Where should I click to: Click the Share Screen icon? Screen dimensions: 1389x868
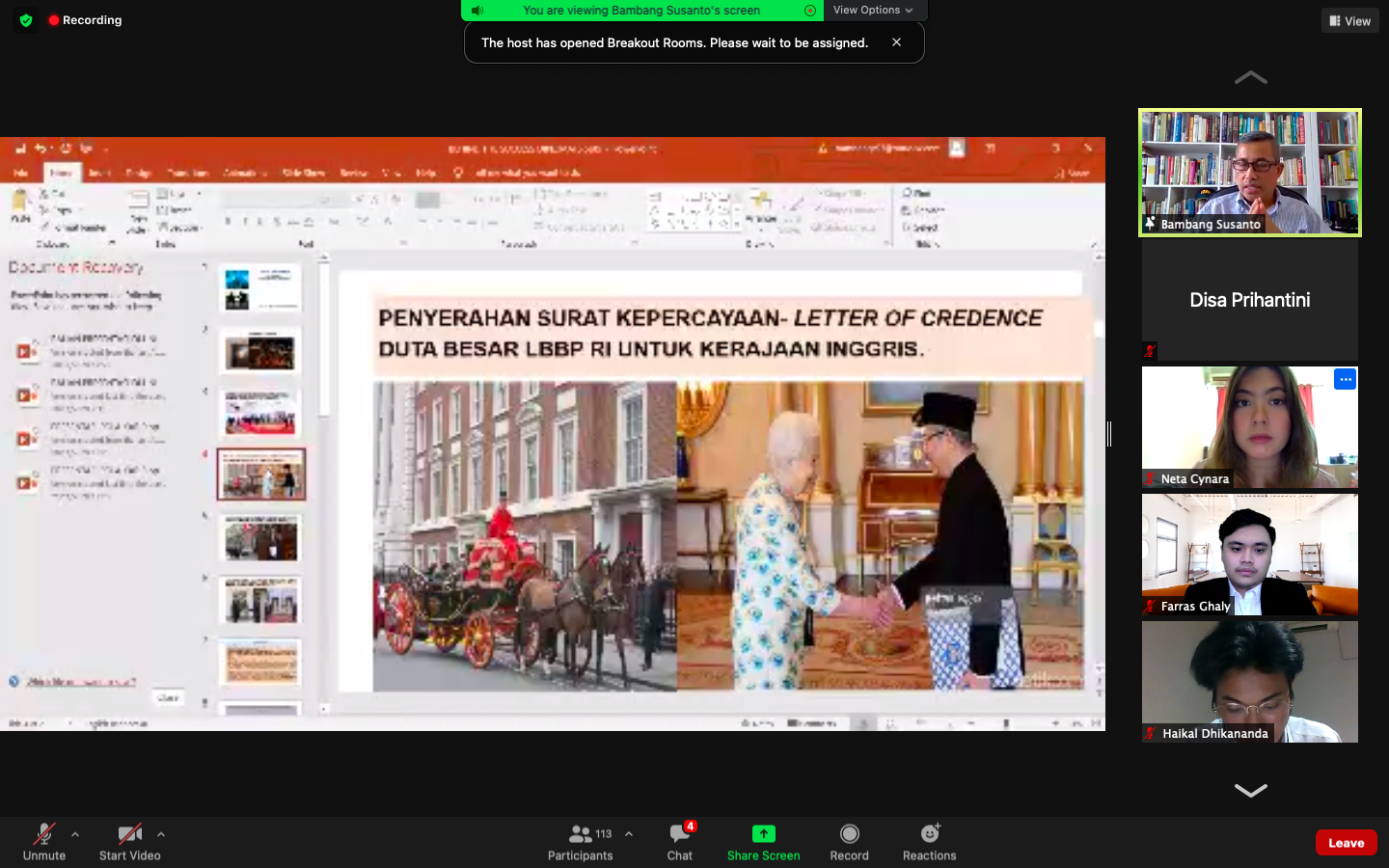click(x=763, y=834)
